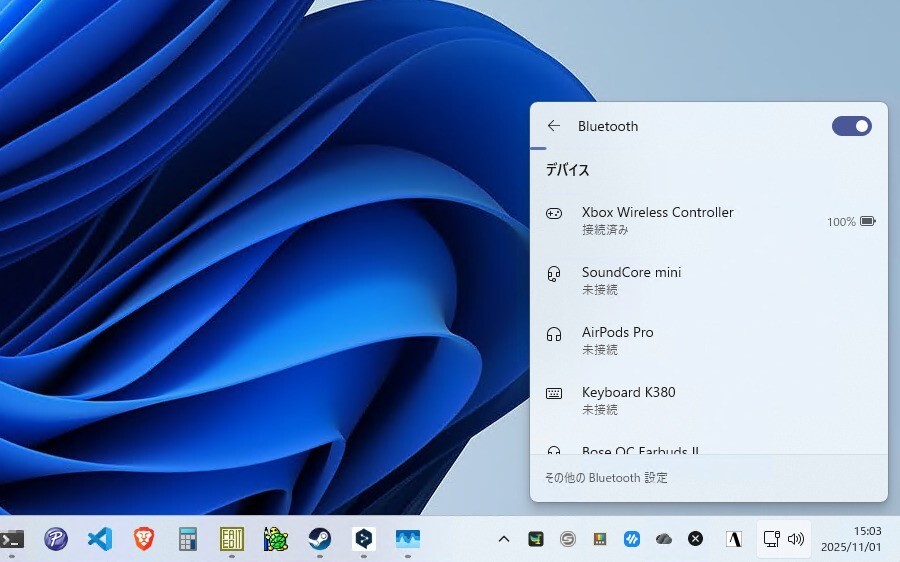900x562 pixels.
Task: Click the IME input mode indicator
Action: 735,539
